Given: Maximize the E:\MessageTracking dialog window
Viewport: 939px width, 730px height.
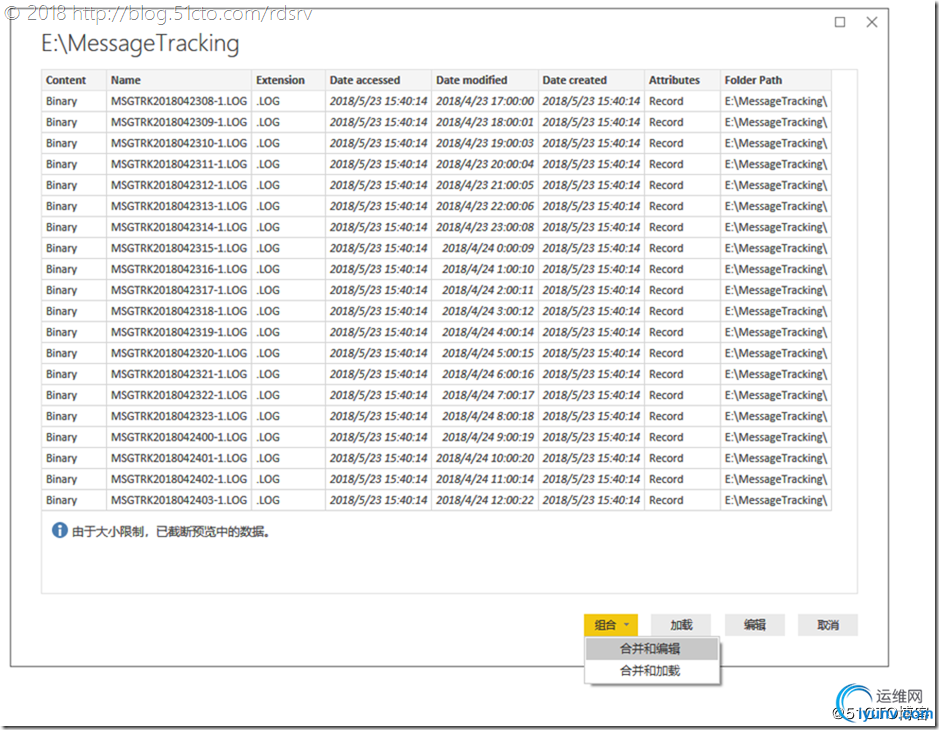Looking at the screenshot, I should pos(840,22).
